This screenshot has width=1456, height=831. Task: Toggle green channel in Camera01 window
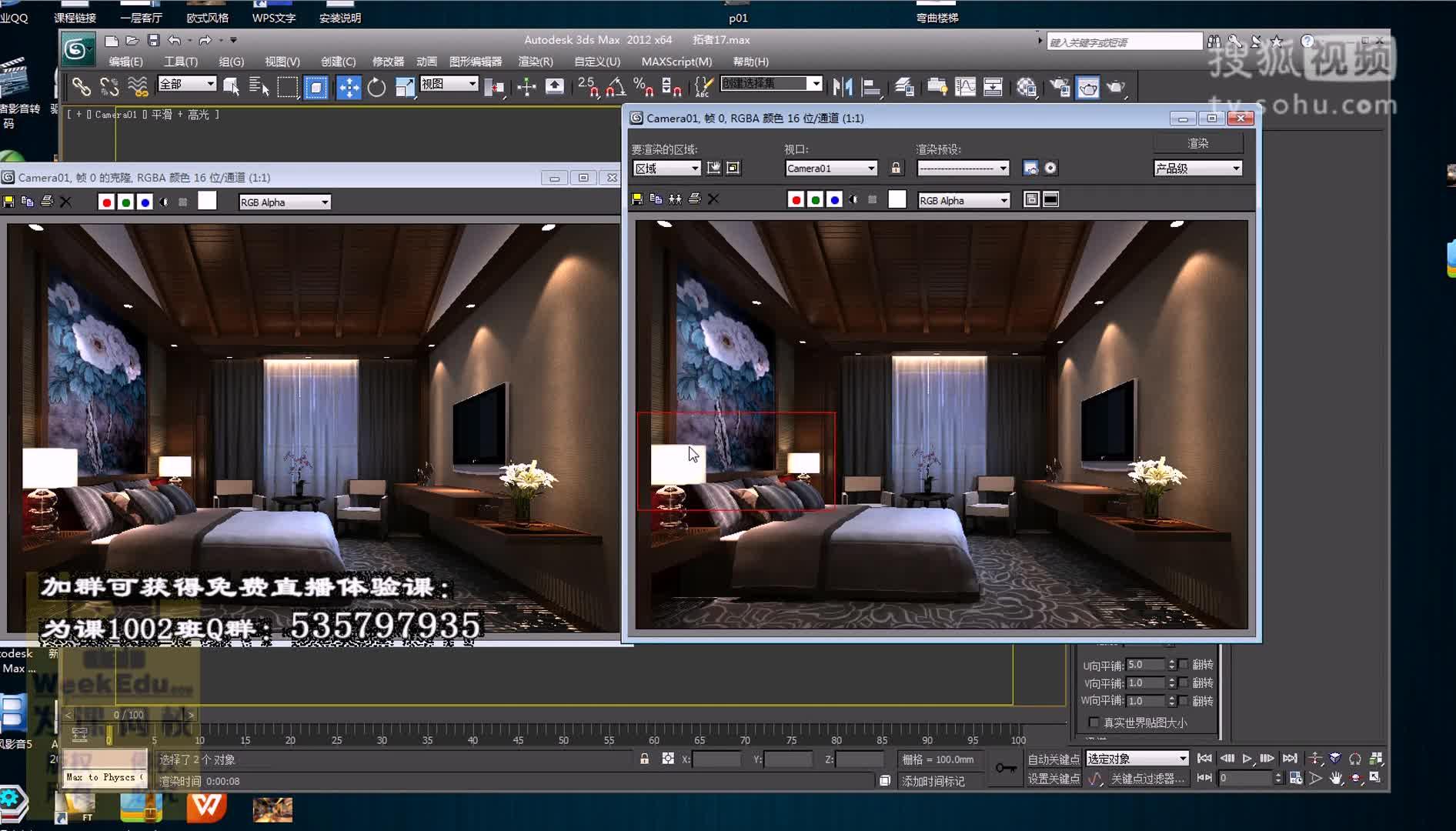[816, 200]
